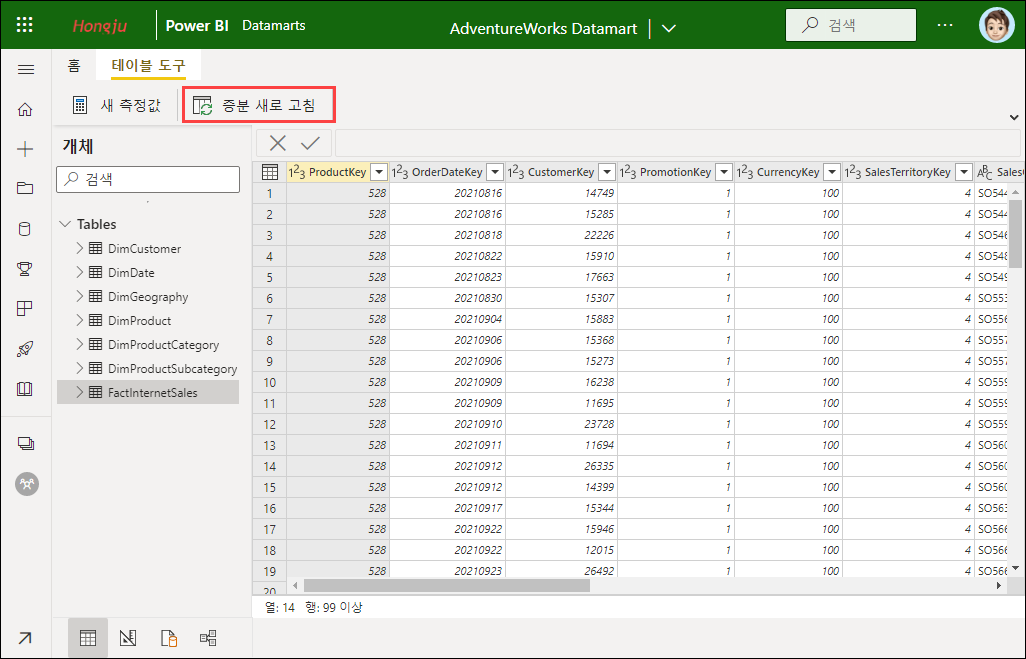Viewport: 1026px width, 659px height.
Task: Expand the DimProduct table
Action: (79, 320)
